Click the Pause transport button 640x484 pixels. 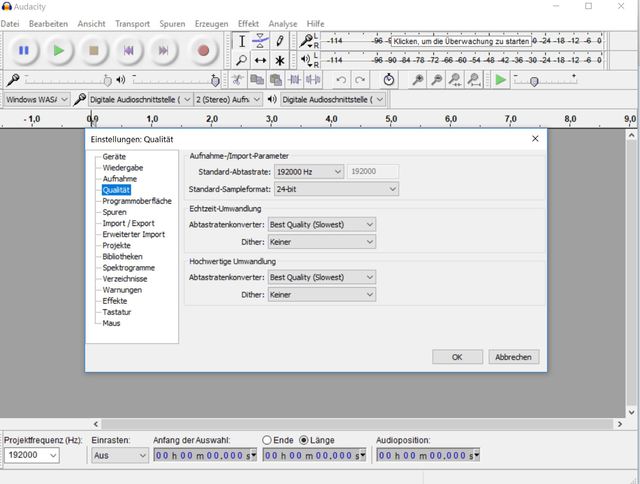pyautogui.click(x=24, y=51)
